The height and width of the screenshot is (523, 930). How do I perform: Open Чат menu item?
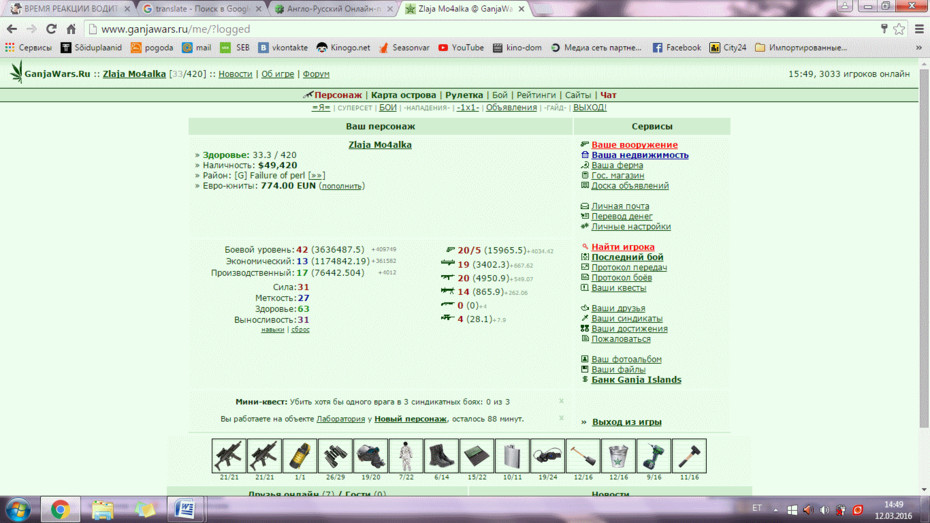(x=608, y=95)
